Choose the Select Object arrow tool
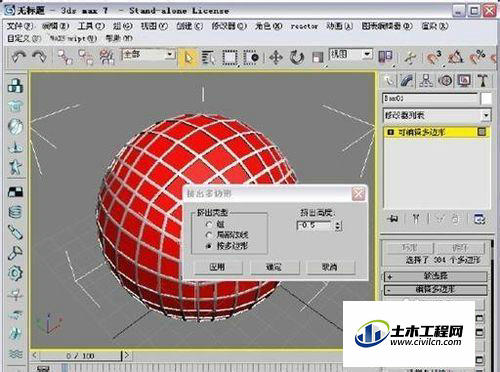The width and height of the screenshot is (500, 372). tap(188, 58)
